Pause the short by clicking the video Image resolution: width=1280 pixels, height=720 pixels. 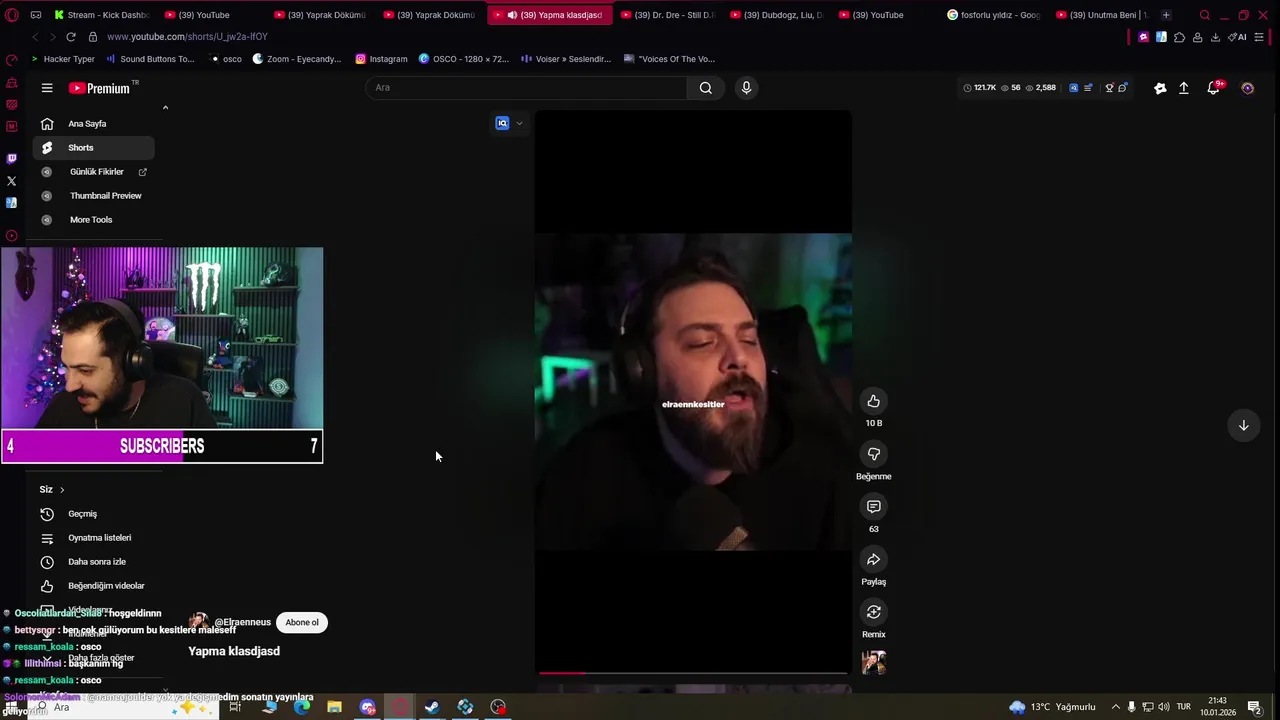[x=693, y=392]
